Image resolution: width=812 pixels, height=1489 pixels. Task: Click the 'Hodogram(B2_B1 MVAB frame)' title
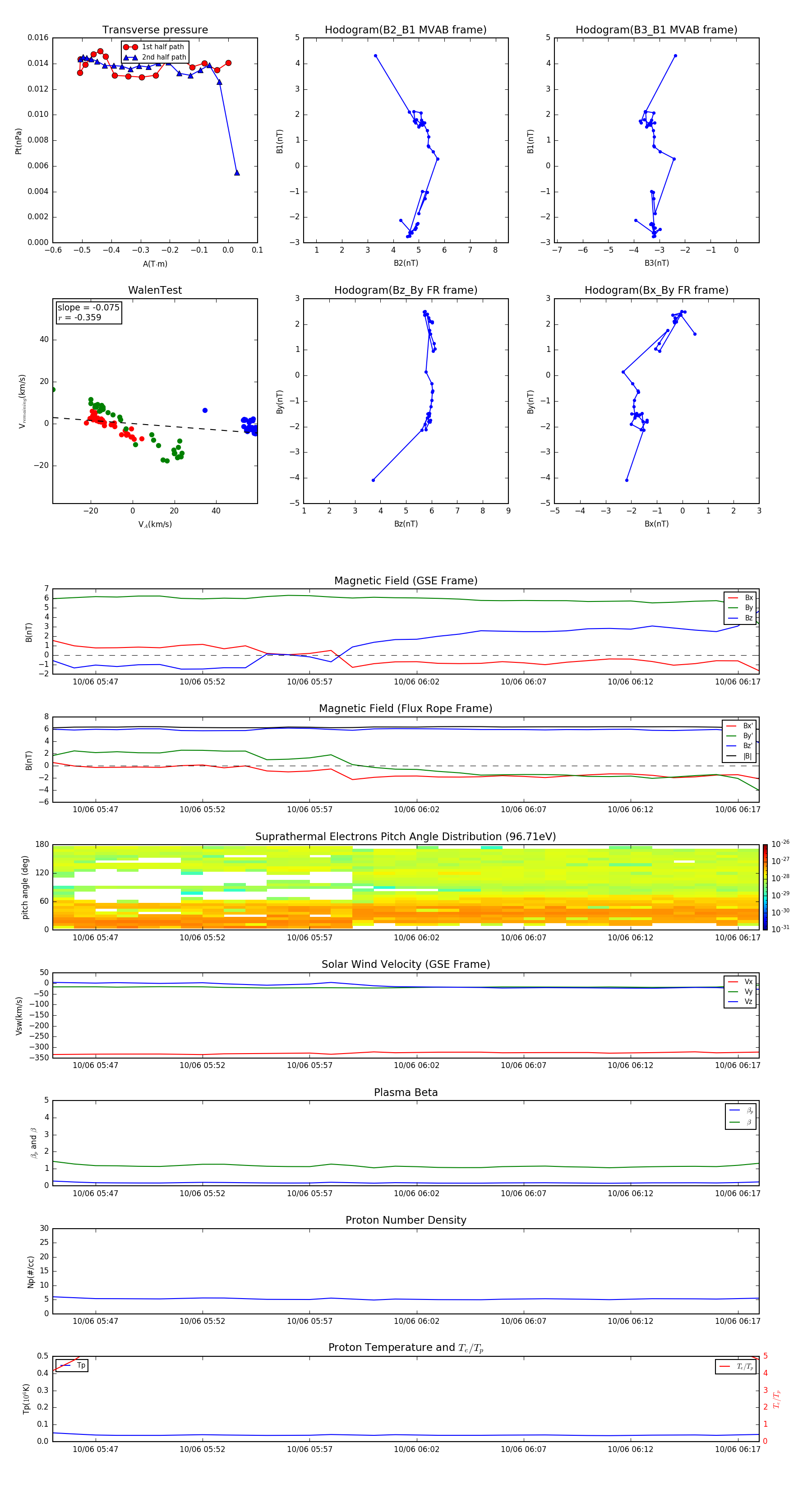406,30
